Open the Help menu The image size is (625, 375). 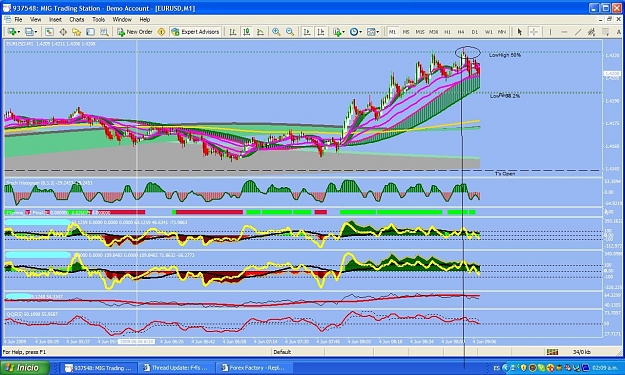pyautogui.click(x=145, y=20)
